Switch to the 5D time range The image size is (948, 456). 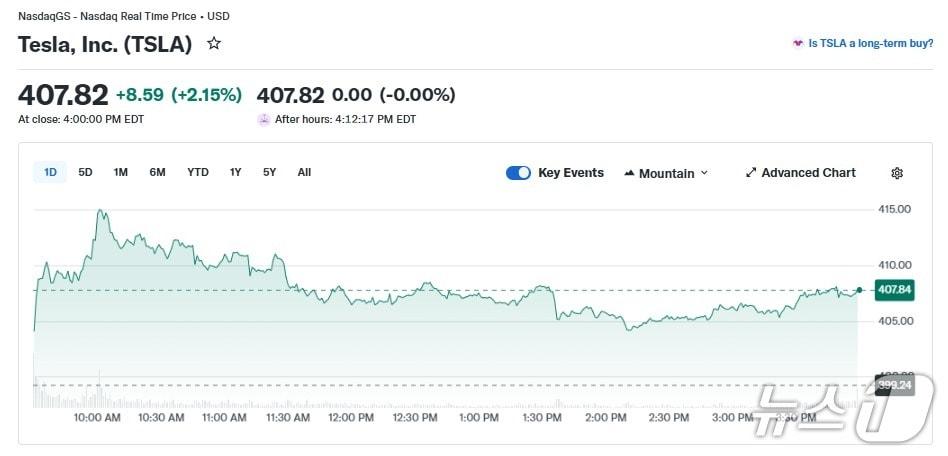[x=85, y=172]
